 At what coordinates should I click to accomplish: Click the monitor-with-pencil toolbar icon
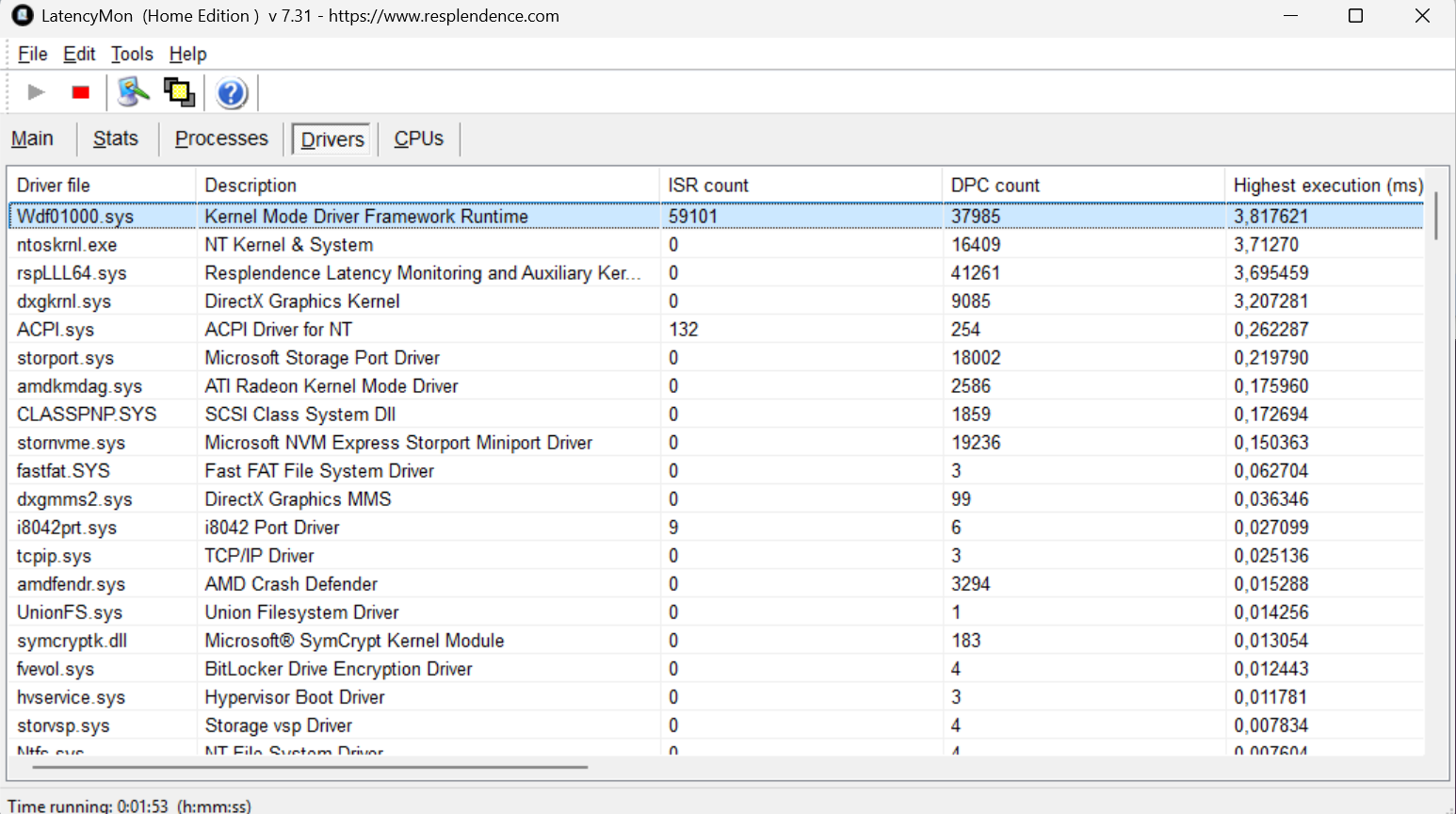coord(134,91)
